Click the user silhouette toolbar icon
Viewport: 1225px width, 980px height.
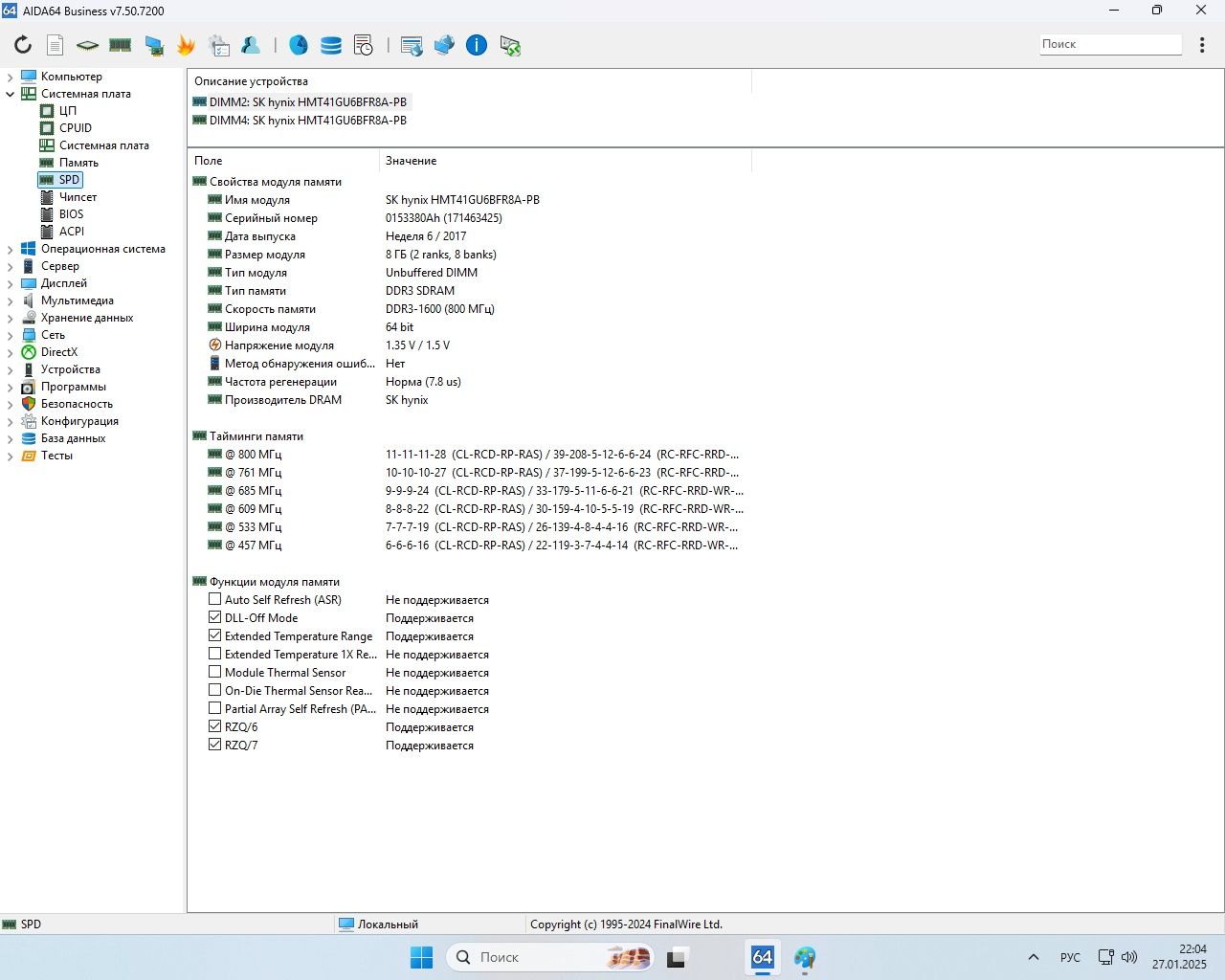(x=251, y=45)
